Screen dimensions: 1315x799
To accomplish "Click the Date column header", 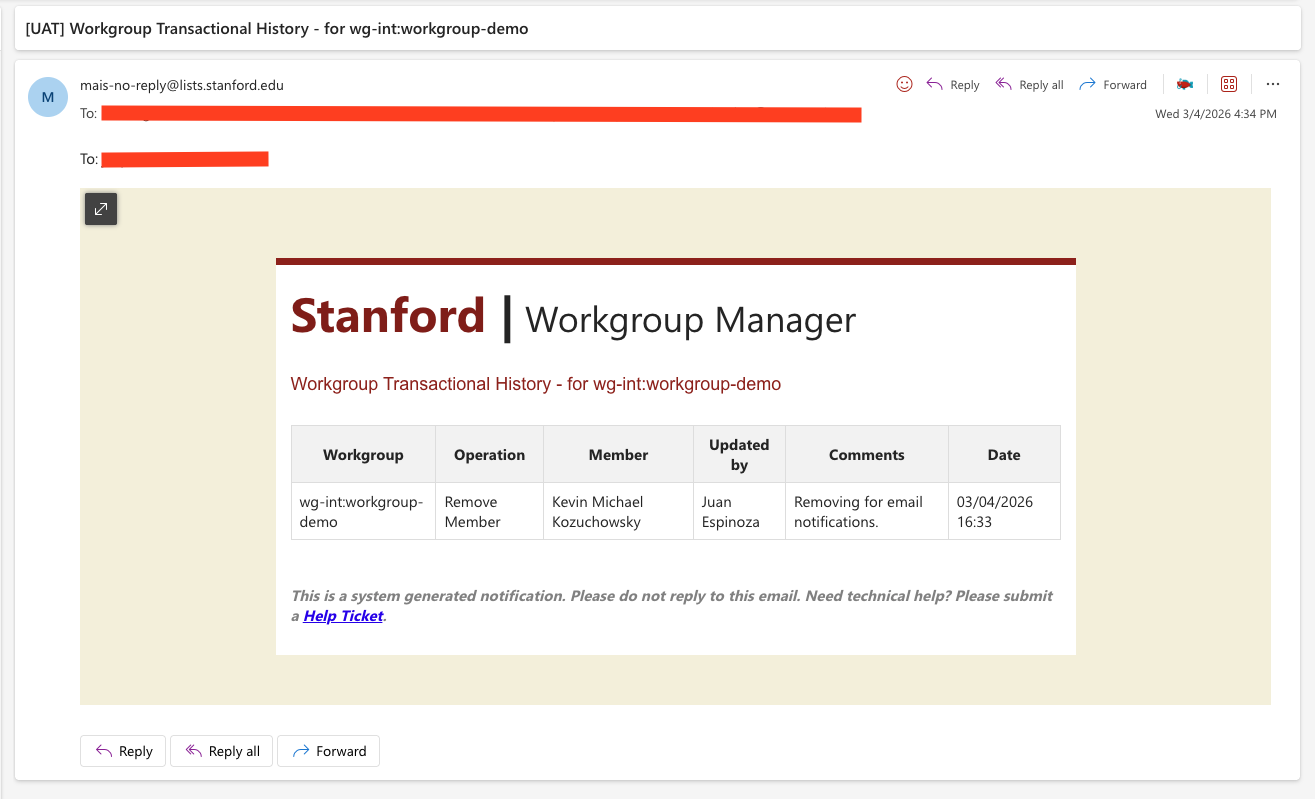I will [1004, 454].
